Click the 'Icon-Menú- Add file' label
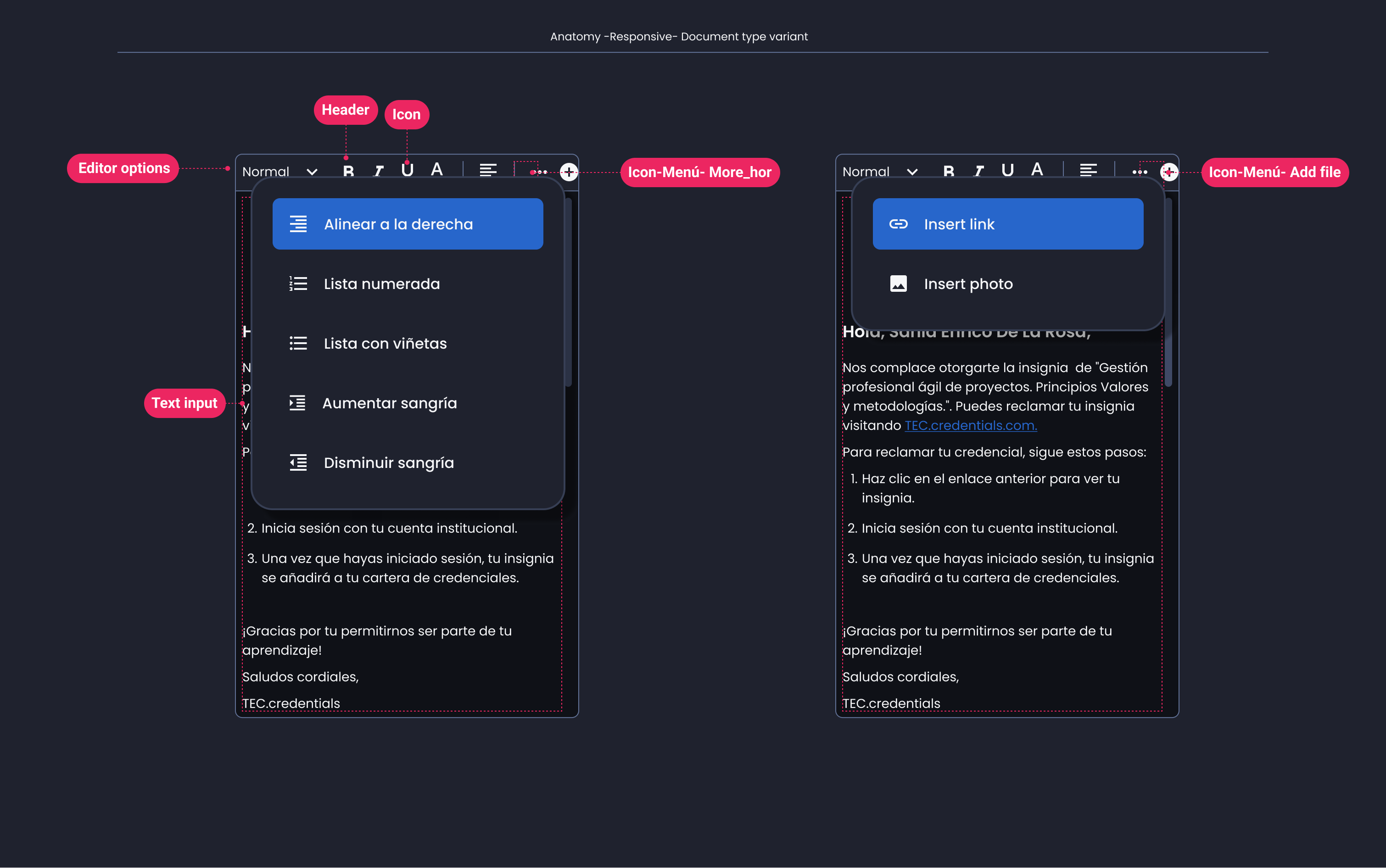Screen dimensions: 1386x868 (1274, 172)
